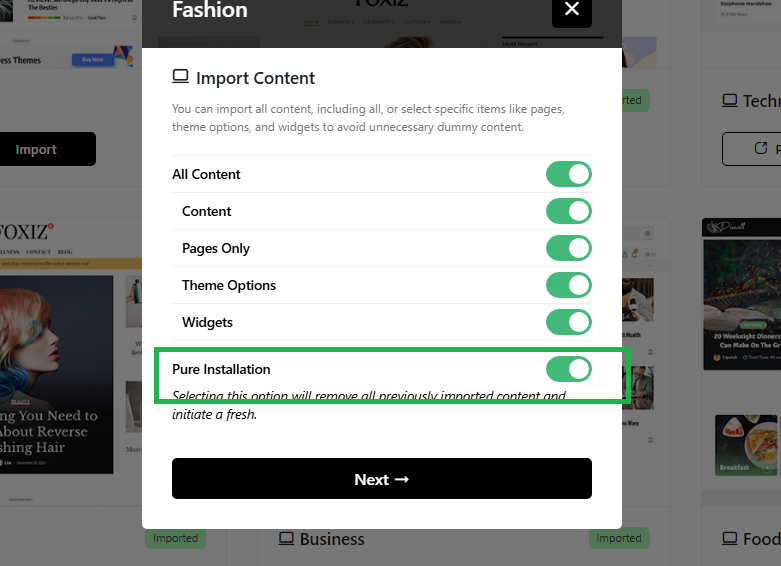Screen dimensions: 781x566
Task: Click the Next button
Action: [382, 479]
